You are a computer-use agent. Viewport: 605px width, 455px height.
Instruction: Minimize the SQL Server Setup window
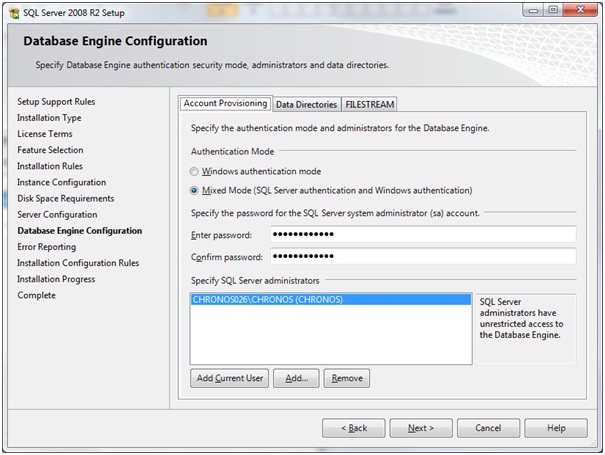[x=533, y=10]
